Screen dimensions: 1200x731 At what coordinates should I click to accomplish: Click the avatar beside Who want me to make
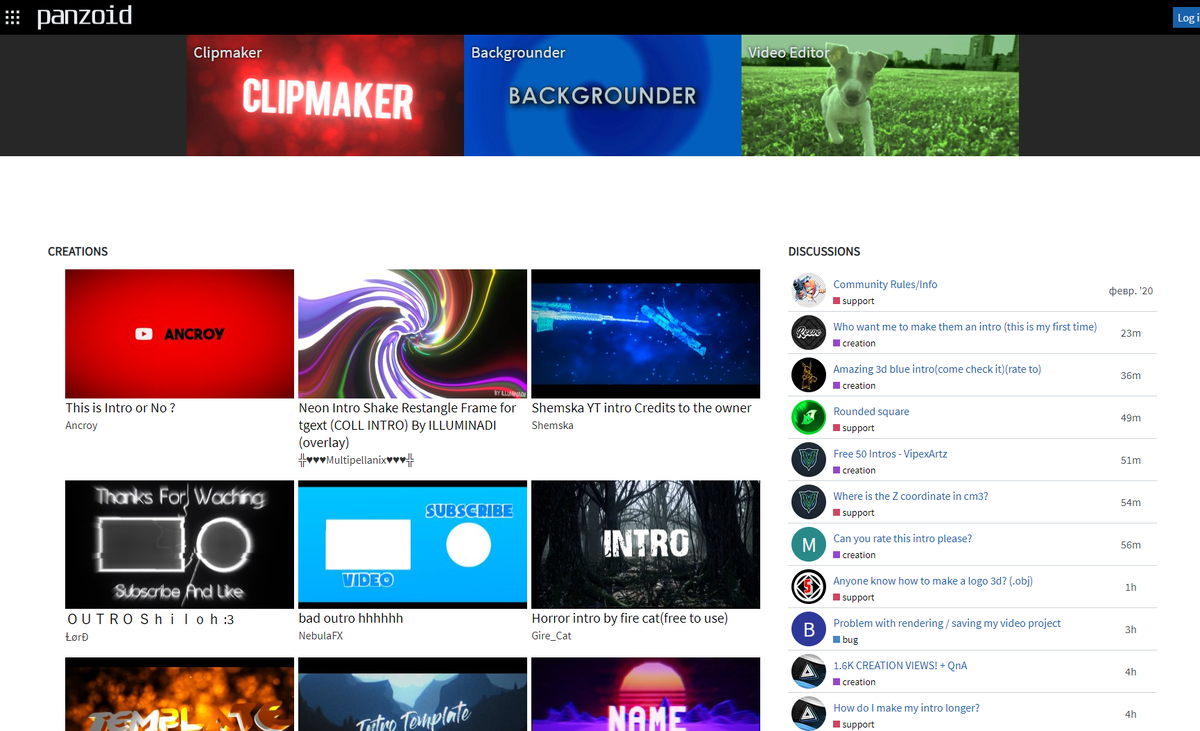[x=808, y=333]
